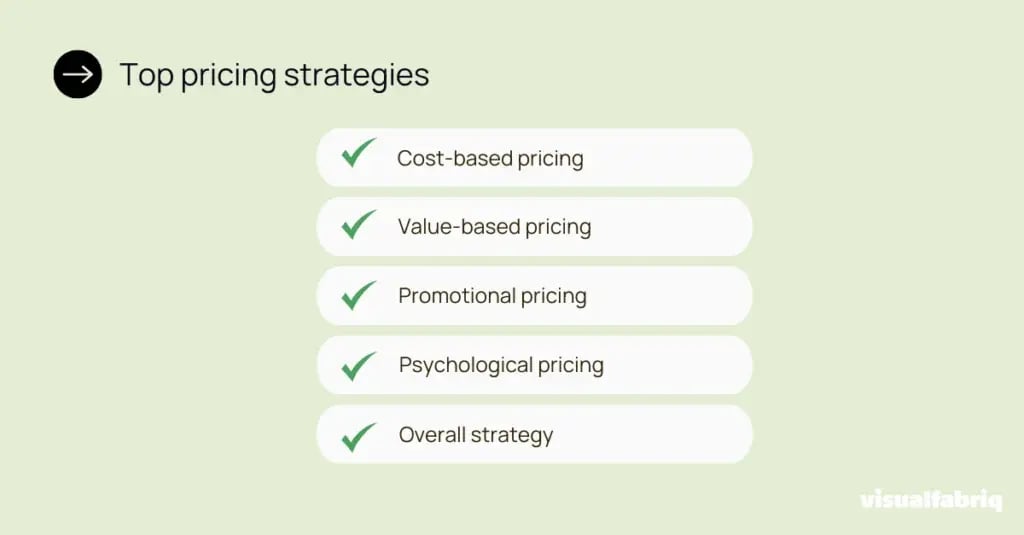Click the visualfabriq logo
Screen dimensions: 1024x535
[x=931, y=500]
